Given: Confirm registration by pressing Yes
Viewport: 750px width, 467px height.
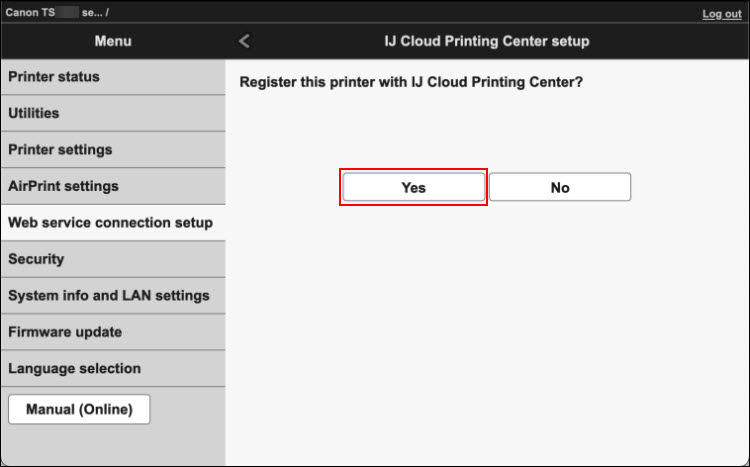Looking at the screenshot, I should pyautogui.click(x=414, y=187).
